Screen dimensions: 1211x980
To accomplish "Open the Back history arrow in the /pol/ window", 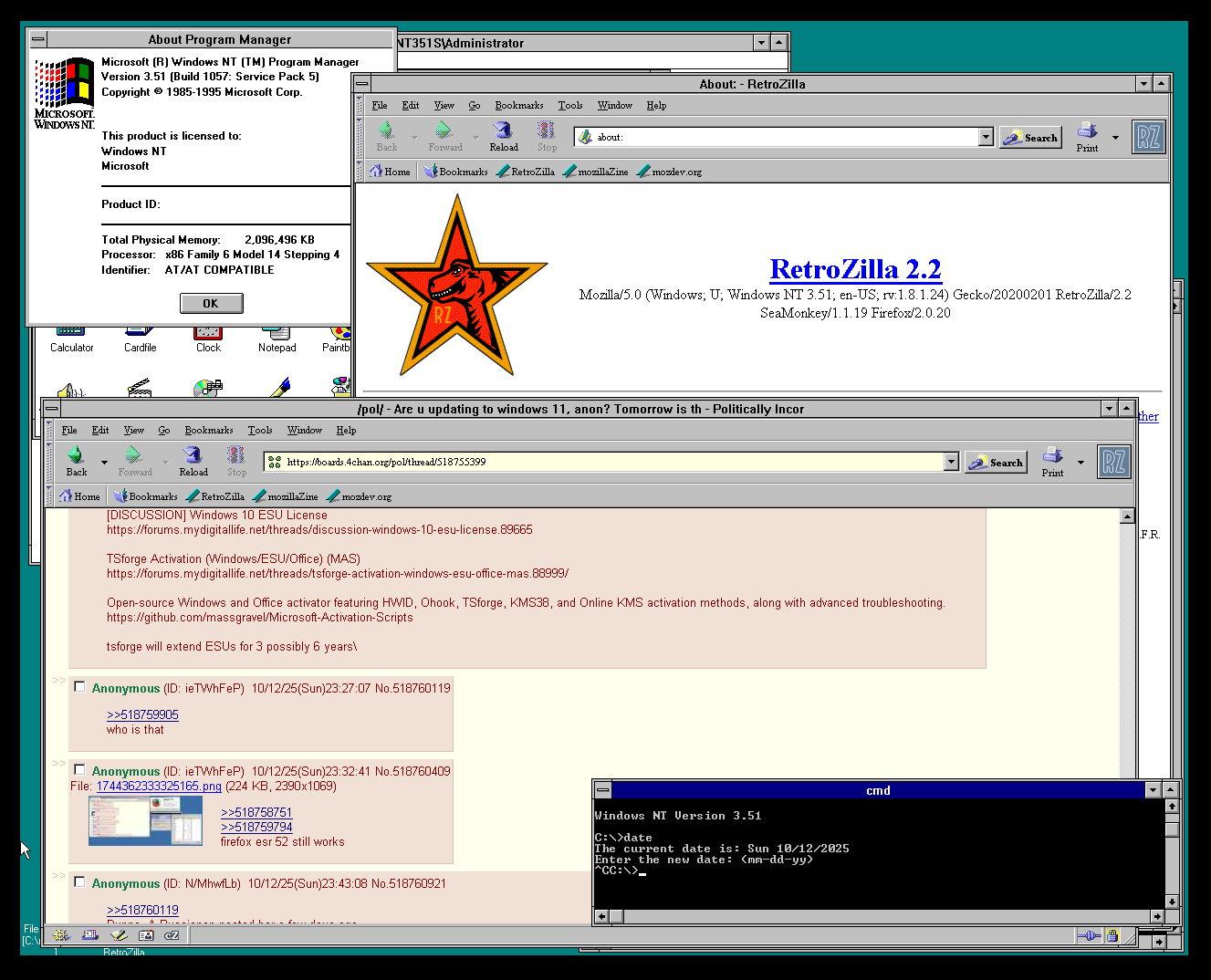I will (x=104, y=462).
